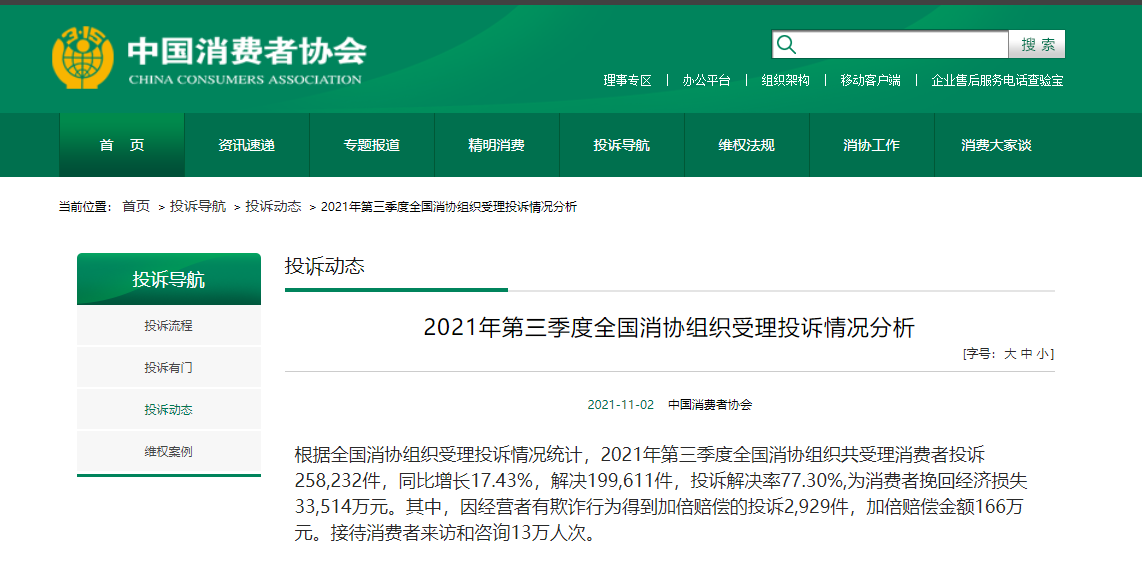Click the China Consumers Association 315 logo

point(82,57)
